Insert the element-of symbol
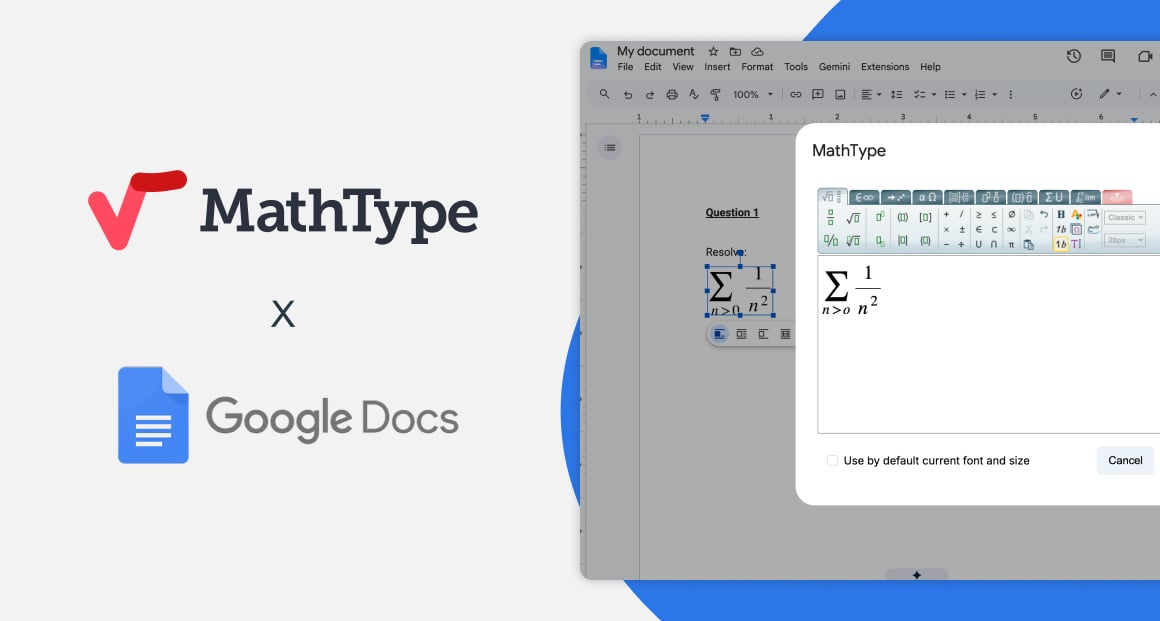The width and height of the screenshot is (1160, 621). [x=978, y=230]
